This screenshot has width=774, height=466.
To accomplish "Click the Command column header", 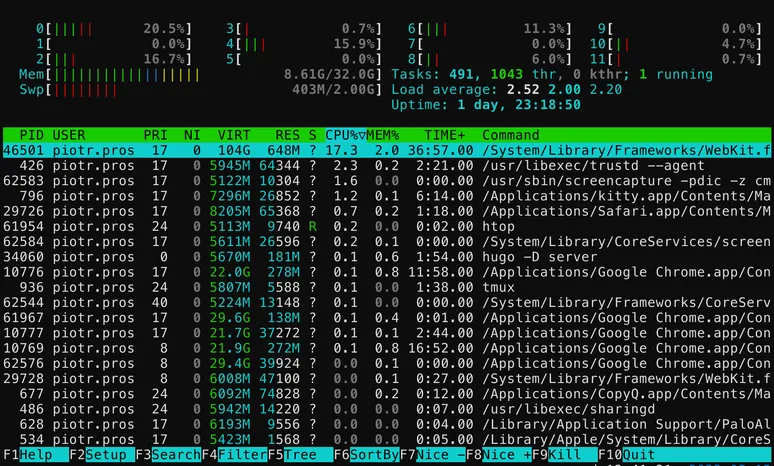I will (x=510, y=135).
